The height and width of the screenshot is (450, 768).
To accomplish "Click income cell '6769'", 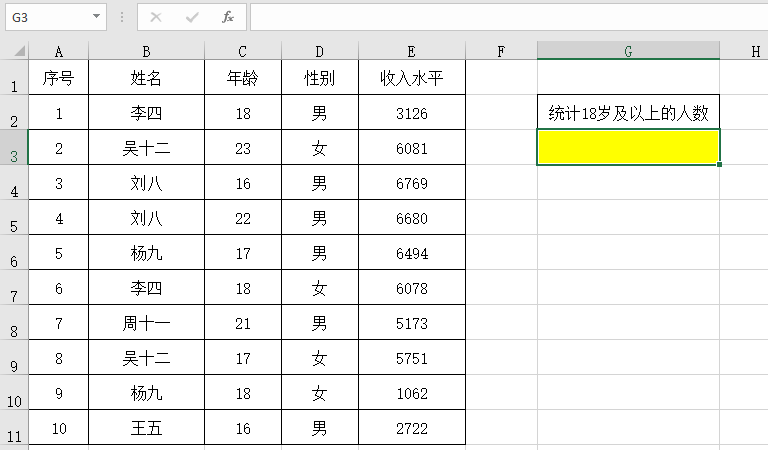I will (x=412, y=183).
